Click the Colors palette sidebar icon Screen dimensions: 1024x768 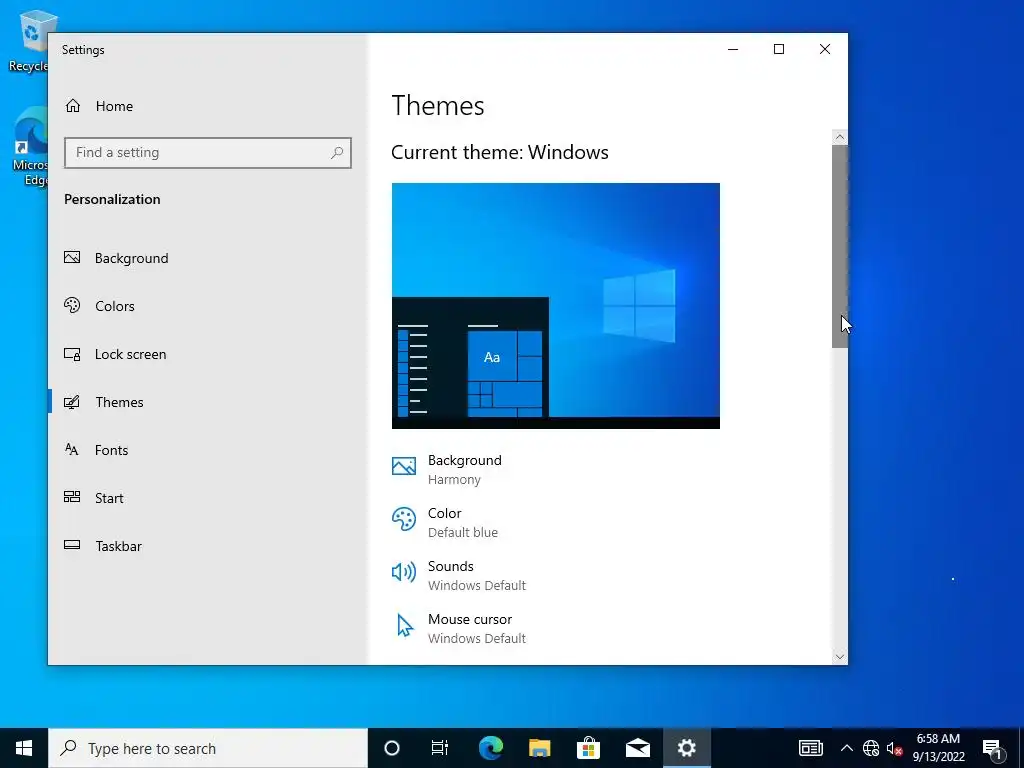(x=72, y=305)
